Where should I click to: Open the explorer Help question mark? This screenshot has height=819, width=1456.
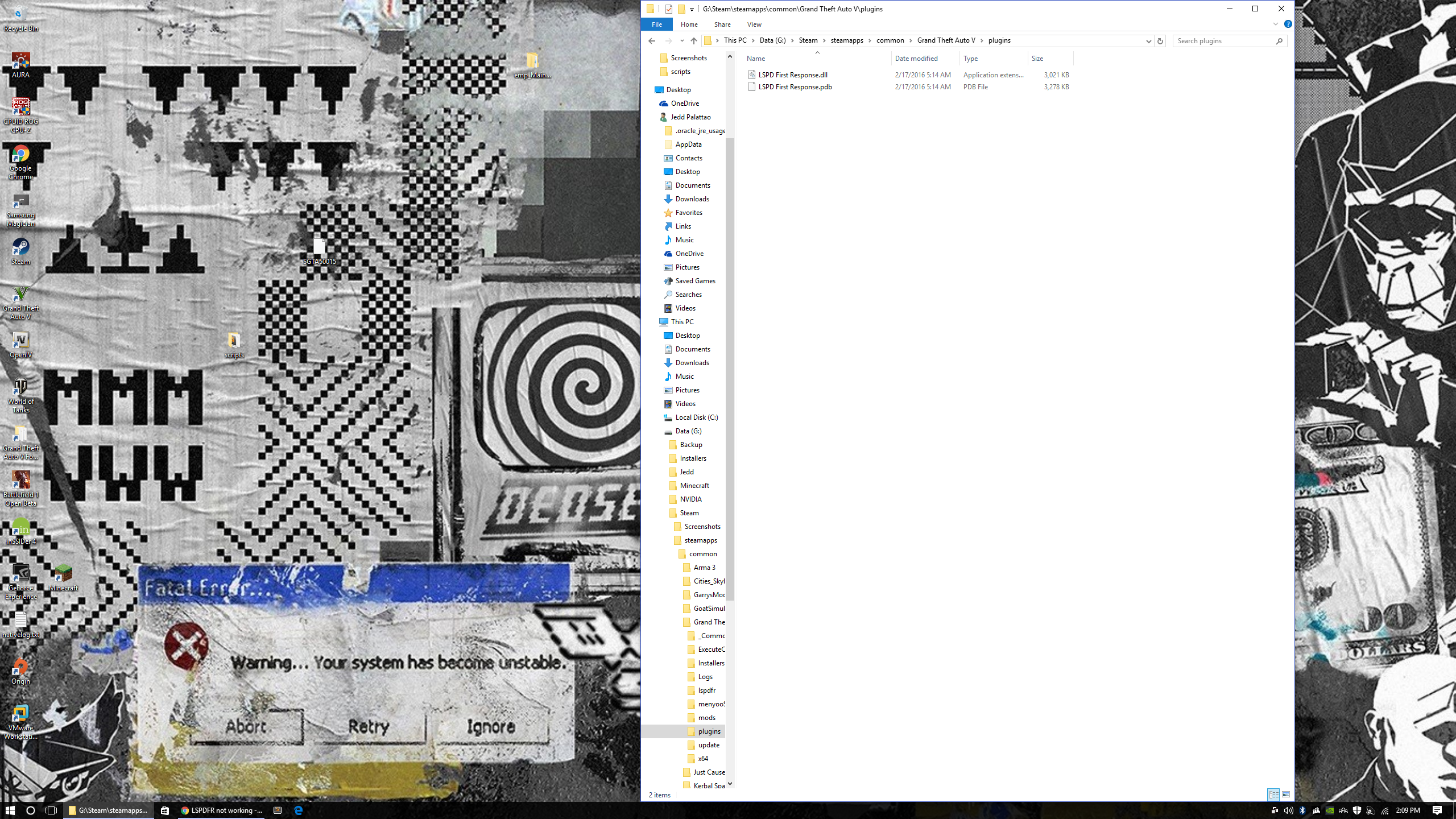pyautogui.click(x=1288, y=24)
